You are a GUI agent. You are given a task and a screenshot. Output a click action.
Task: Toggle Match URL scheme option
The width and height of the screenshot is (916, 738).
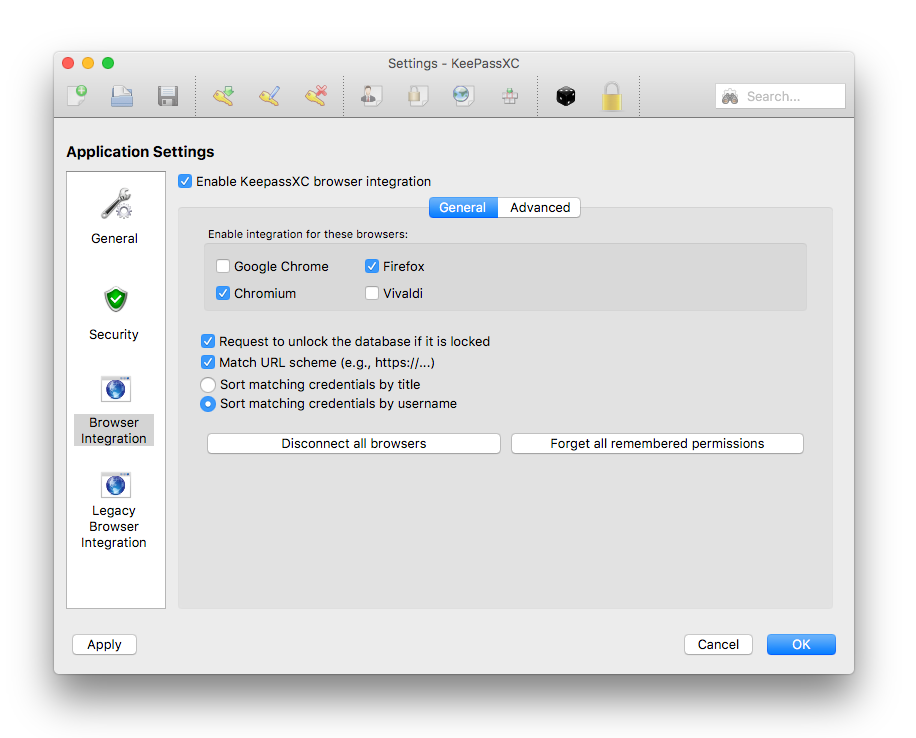pos(208,362)
